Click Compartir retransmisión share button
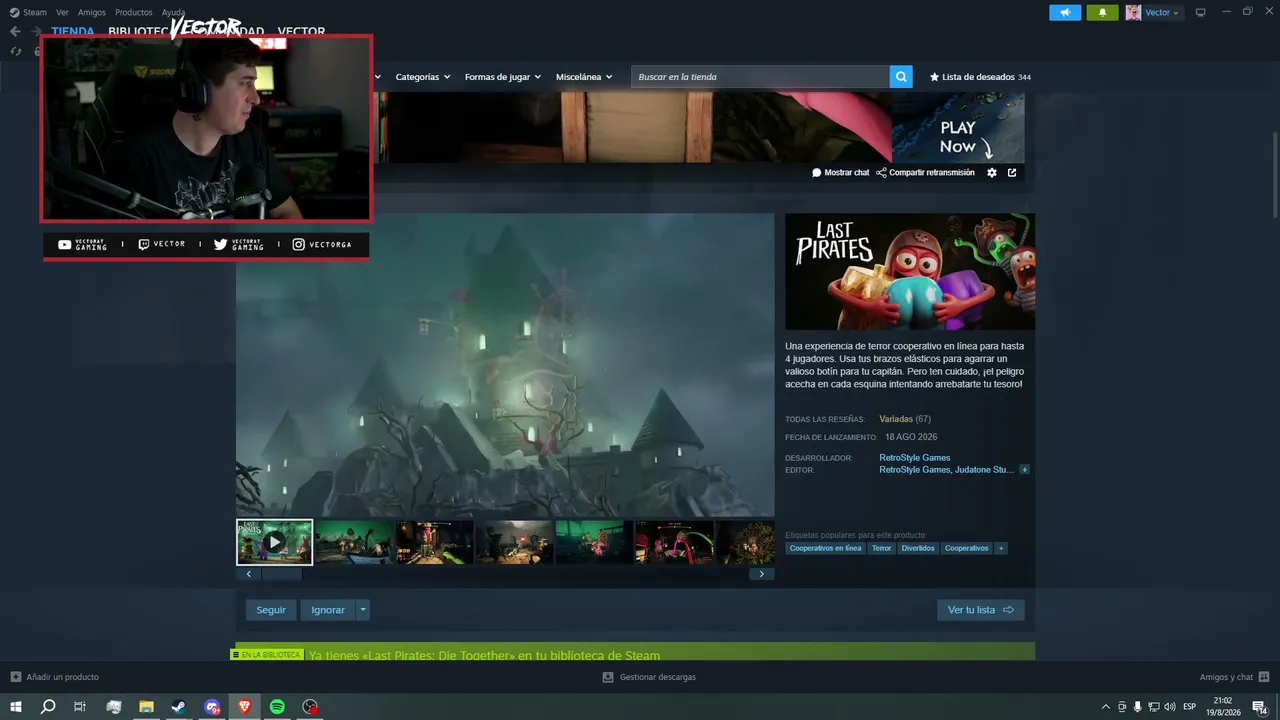The image size is (1280, 720). click(x=925, y=173)
